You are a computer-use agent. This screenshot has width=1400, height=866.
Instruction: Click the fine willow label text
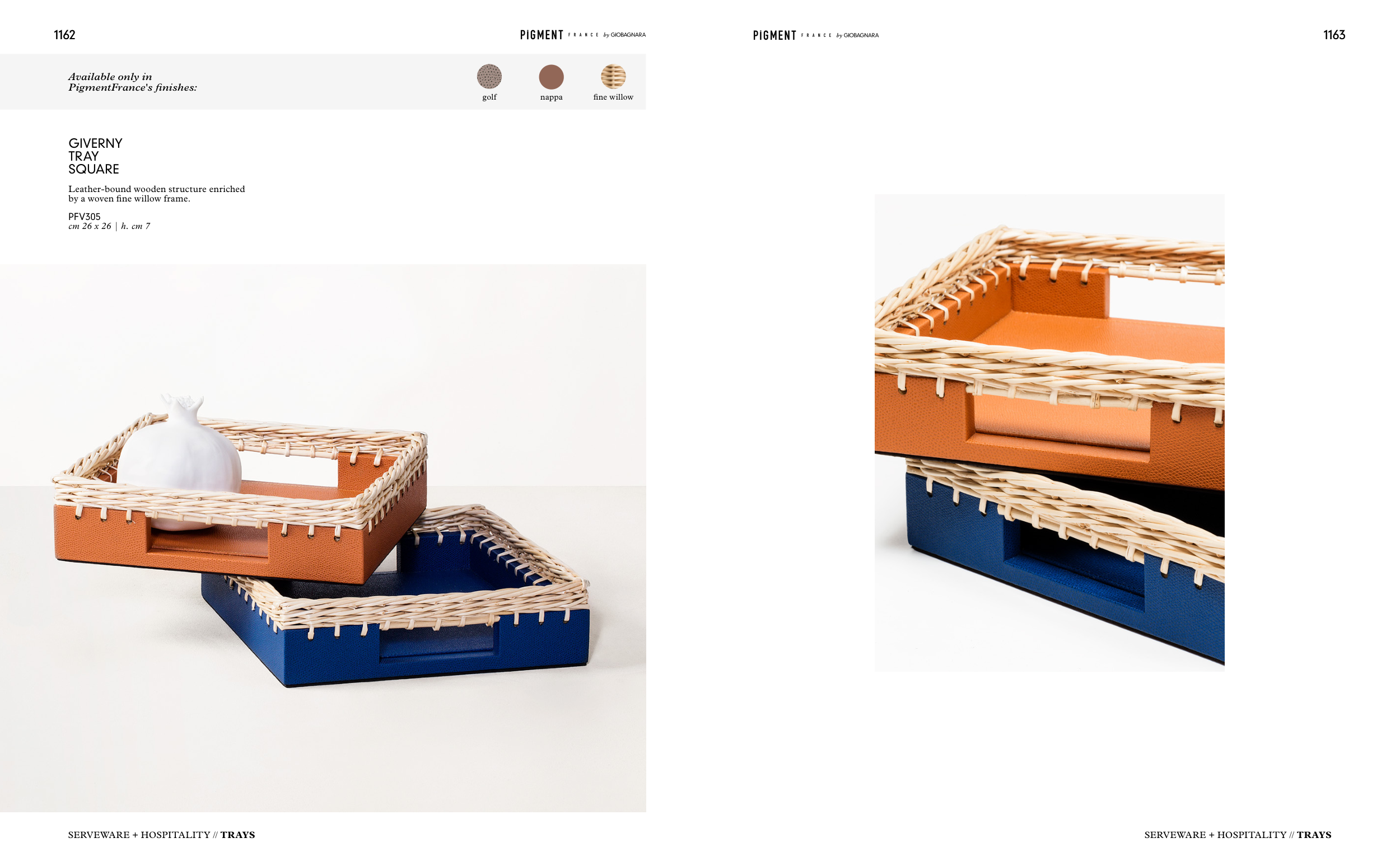[613, 97]
